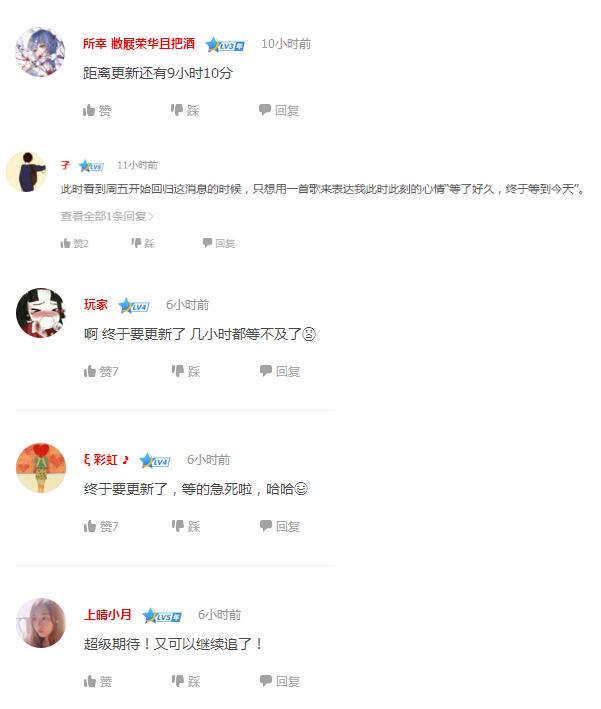
Task: Expand 查看全部1条回复 replies
Action: tap(107, 217)
